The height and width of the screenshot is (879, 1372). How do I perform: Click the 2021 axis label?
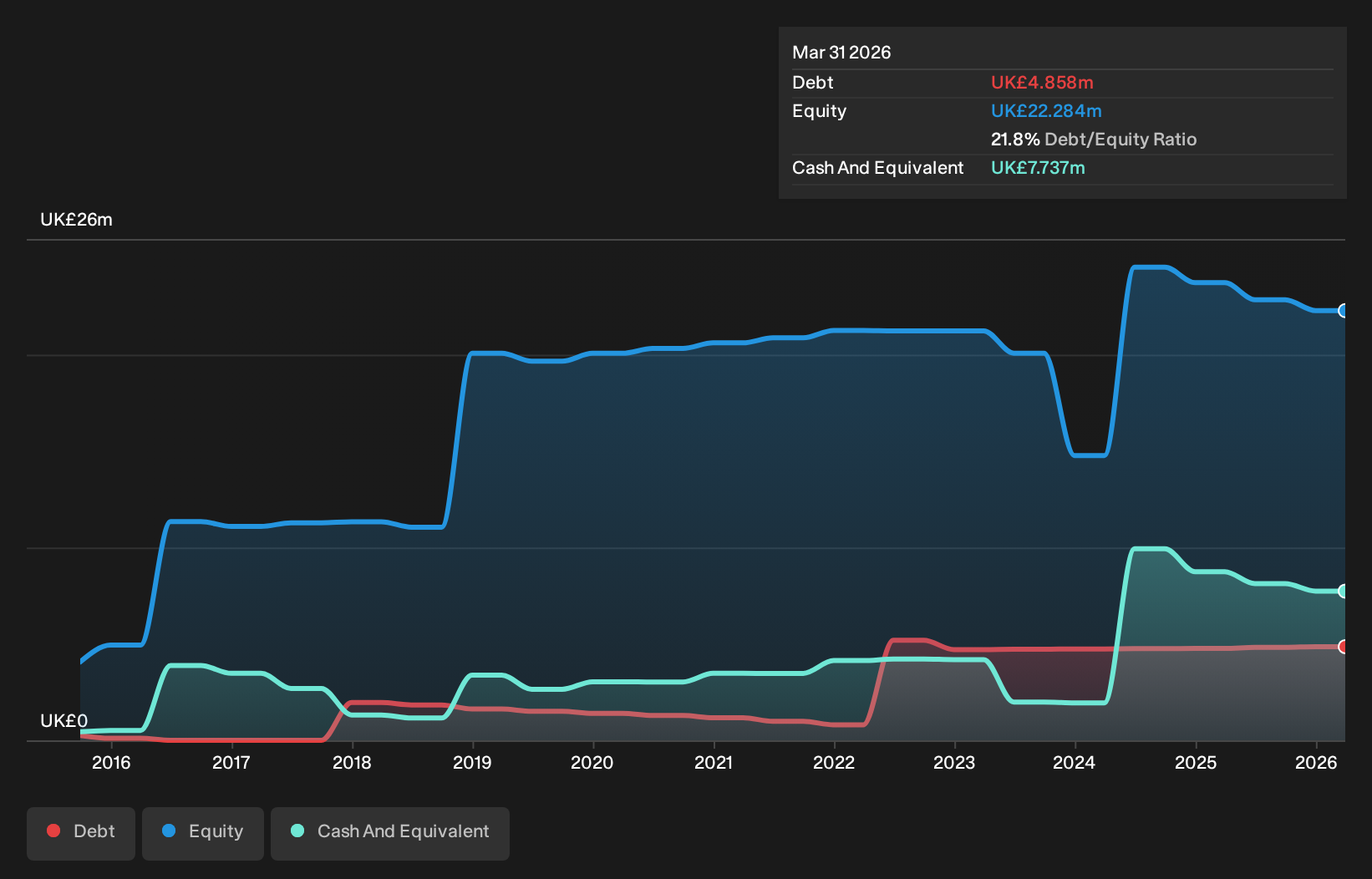(714, 762)
